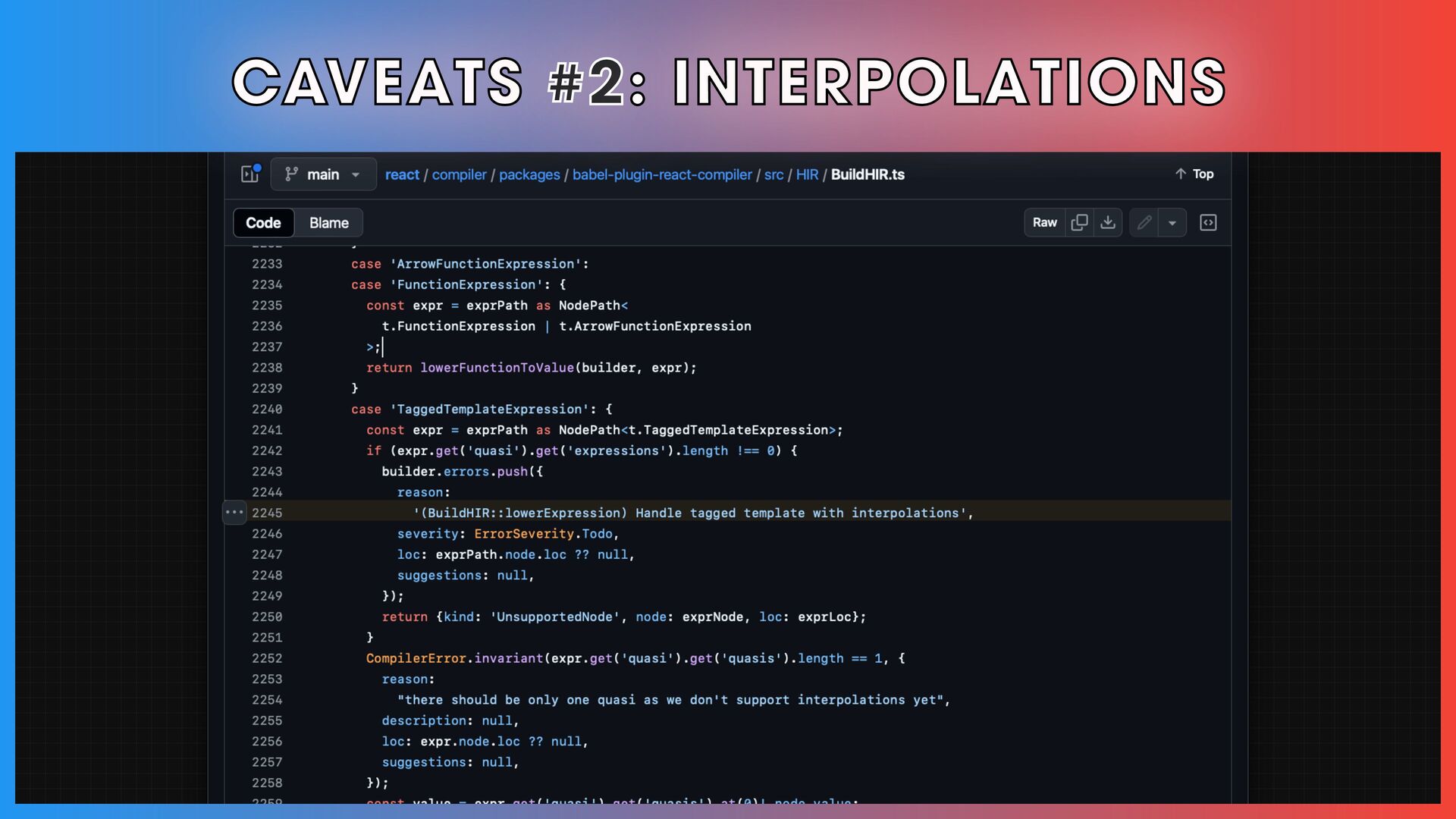1456x819 pixels.
Task: Click the git branch icon beside main
Action: (291, 174)
